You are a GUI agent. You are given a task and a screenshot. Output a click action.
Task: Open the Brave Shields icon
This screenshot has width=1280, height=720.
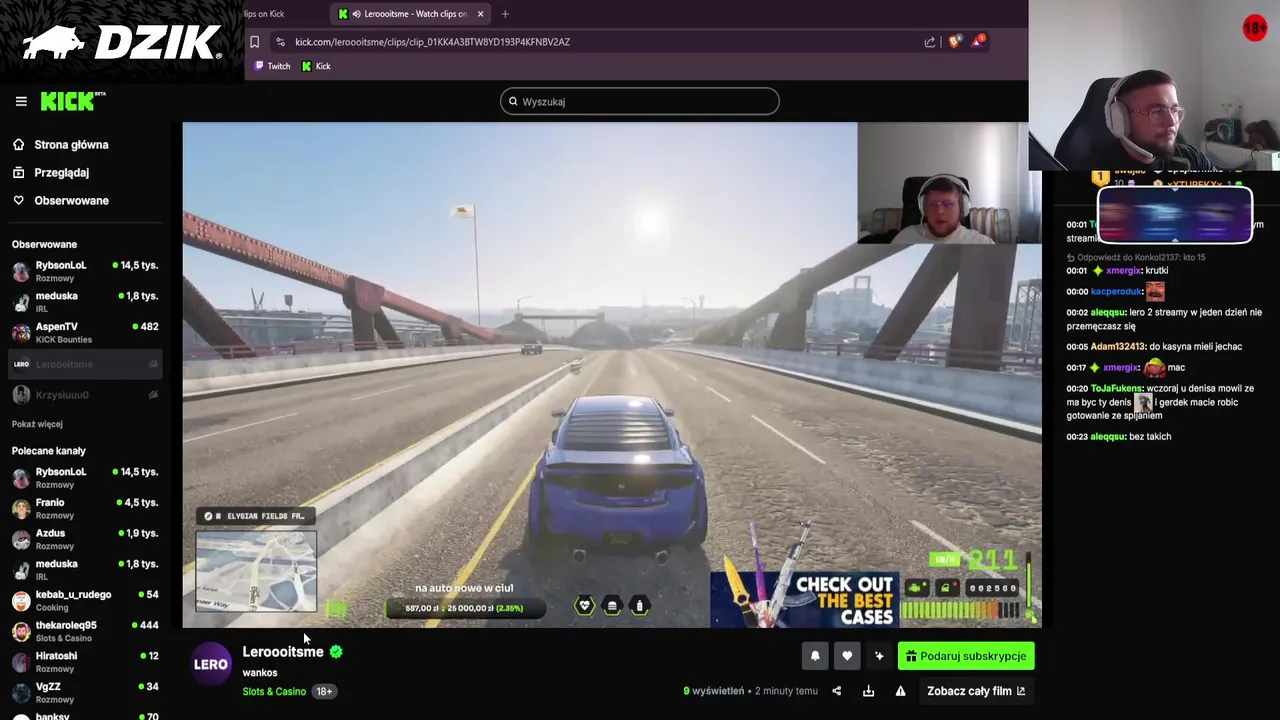pos(954,42)
